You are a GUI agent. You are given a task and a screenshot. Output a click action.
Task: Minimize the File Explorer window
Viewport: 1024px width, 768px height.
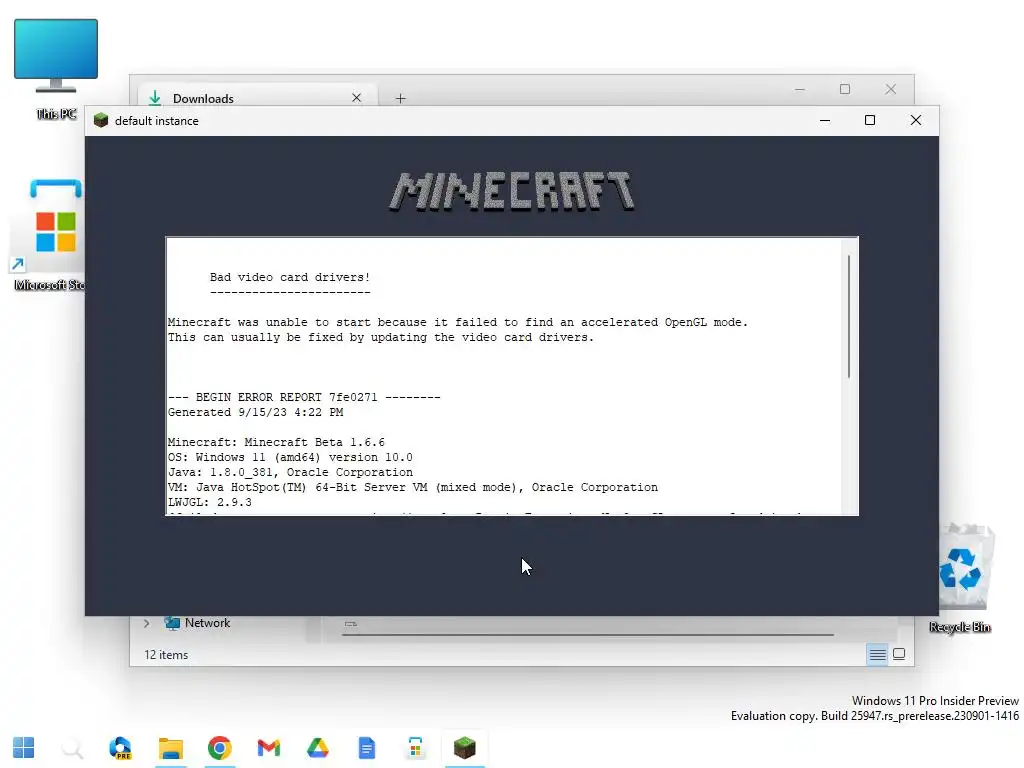(800, 89)
